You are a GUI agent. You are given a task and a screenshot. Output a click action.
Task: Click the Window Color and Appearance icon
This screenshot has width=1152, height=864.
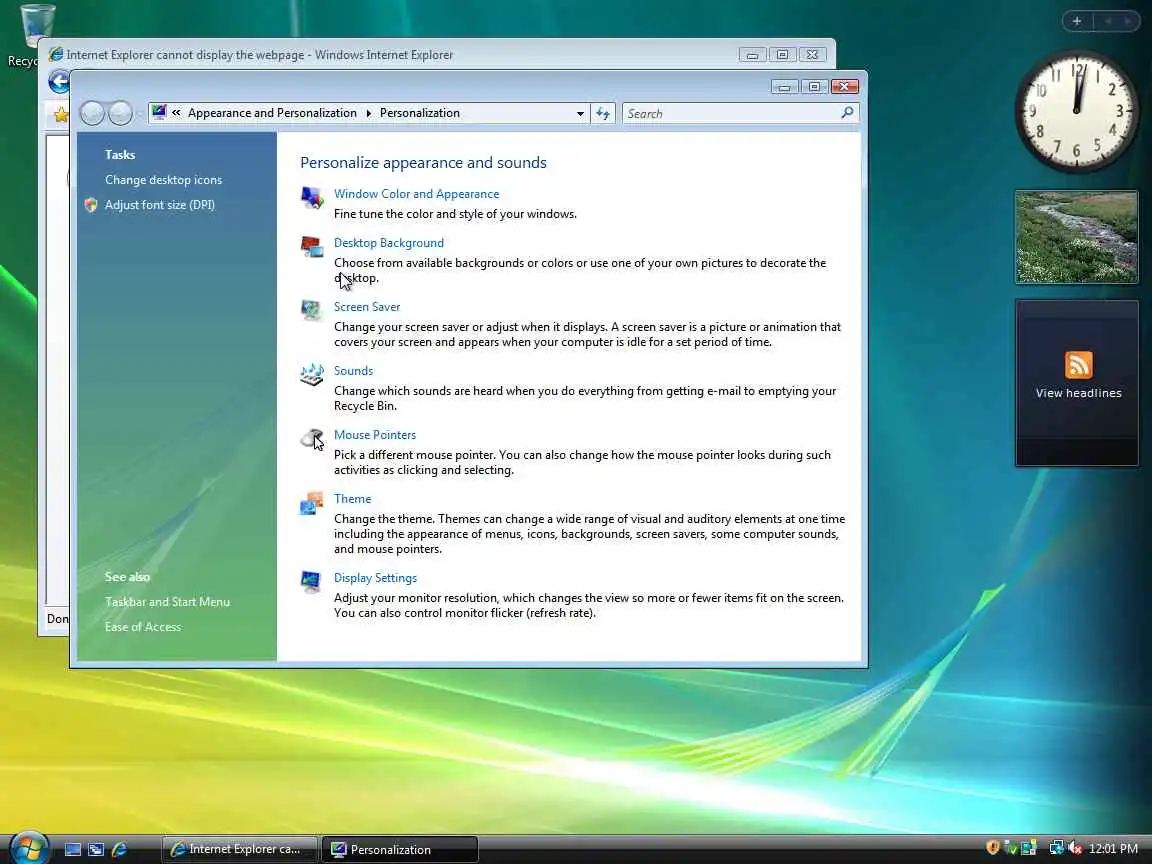coord(312,198)
